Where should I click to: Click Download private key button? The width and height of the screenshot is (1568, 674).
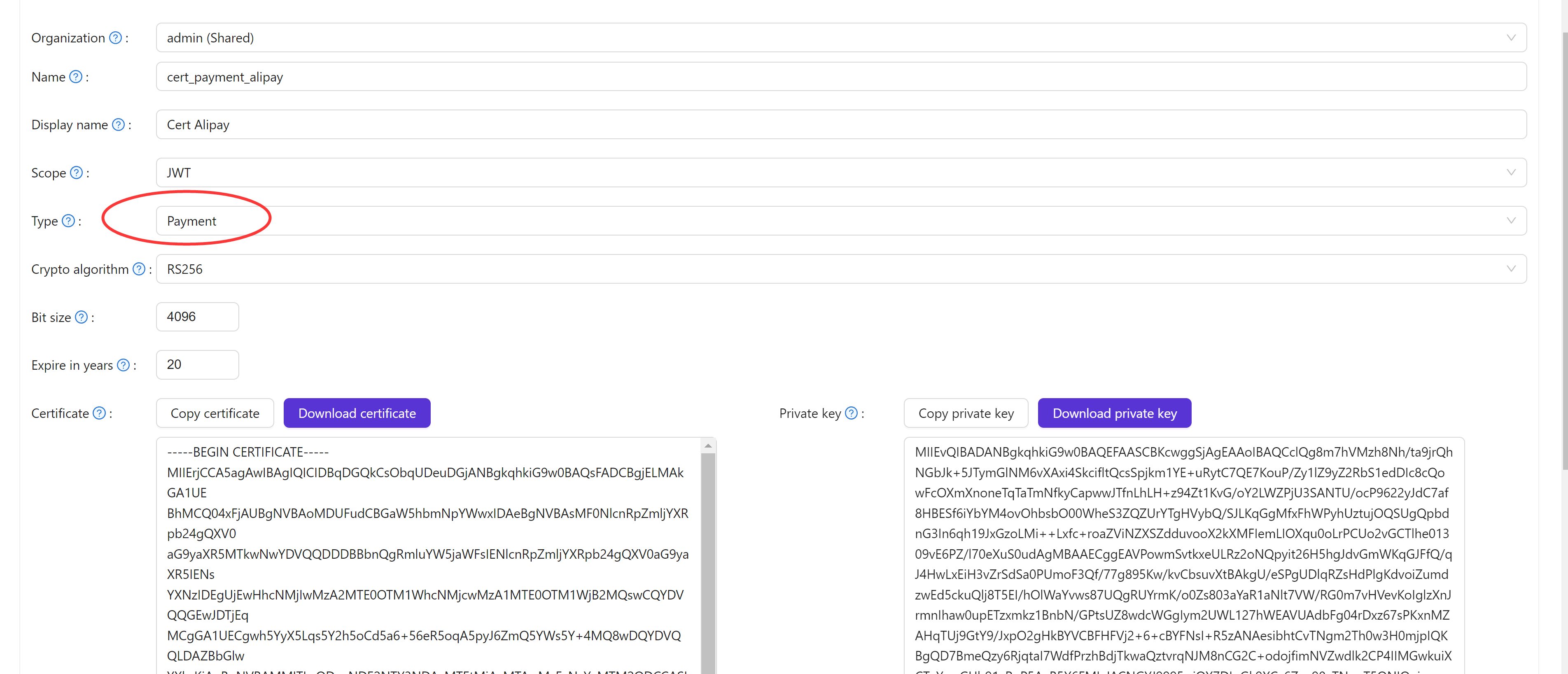coord(1114,413)
